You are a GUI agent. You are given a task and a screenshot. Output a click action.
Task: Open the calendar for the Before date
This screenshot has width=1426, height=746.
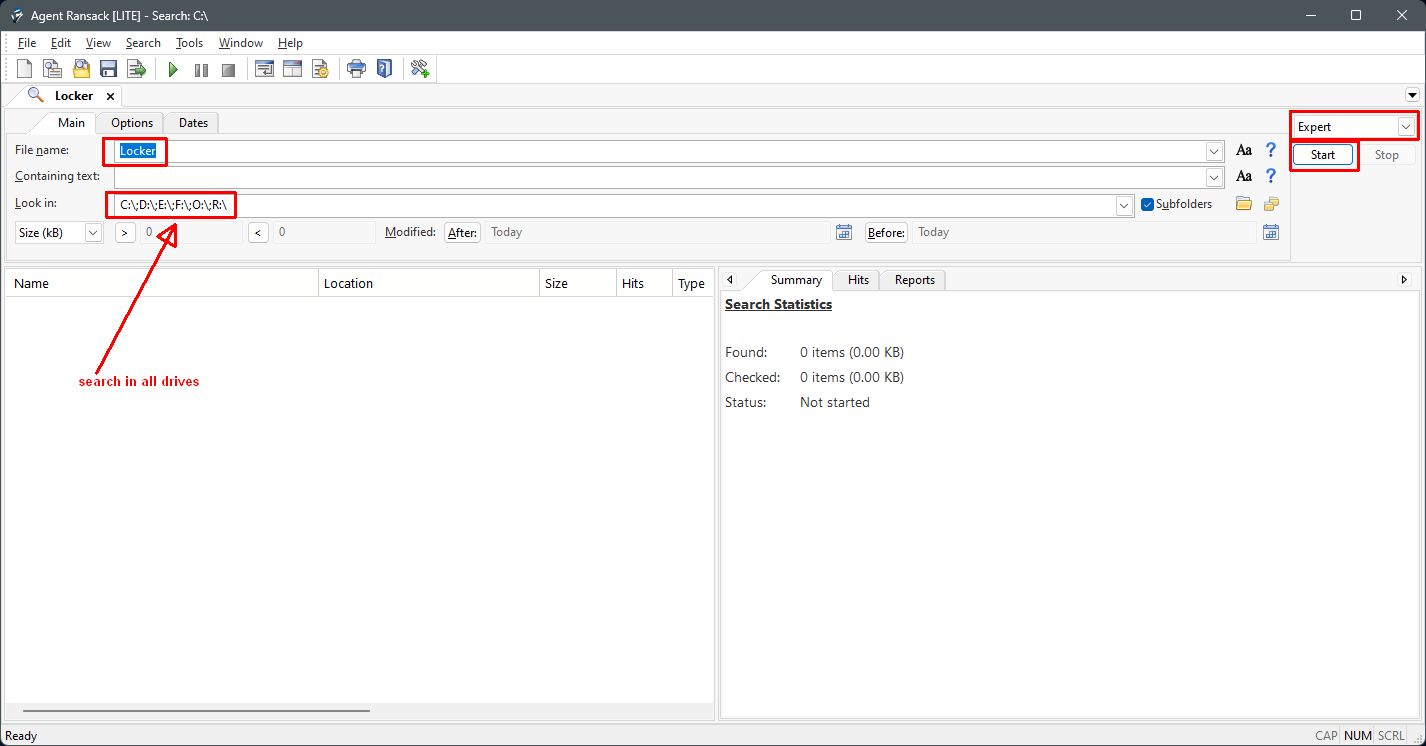(1271, 232)
